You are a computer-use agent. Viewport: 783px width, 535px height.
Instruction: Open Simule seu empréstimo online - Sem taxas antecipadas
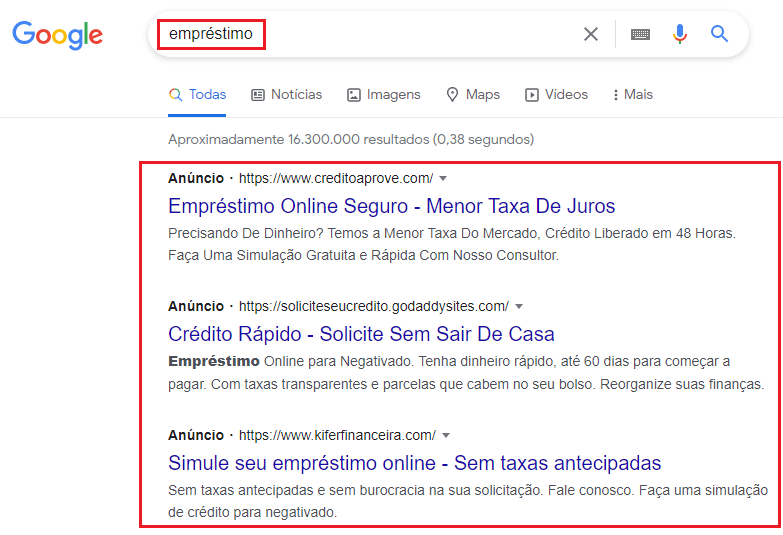(414, 463)
